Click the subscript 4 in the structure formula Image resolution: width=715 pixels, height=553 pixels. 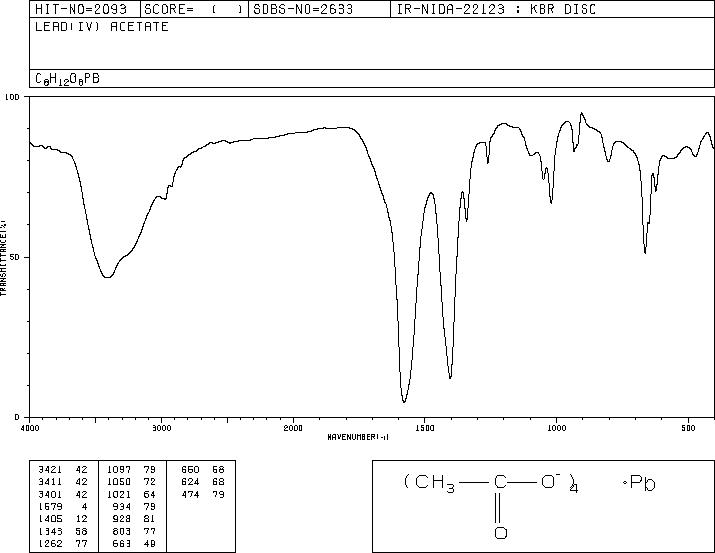574,488
